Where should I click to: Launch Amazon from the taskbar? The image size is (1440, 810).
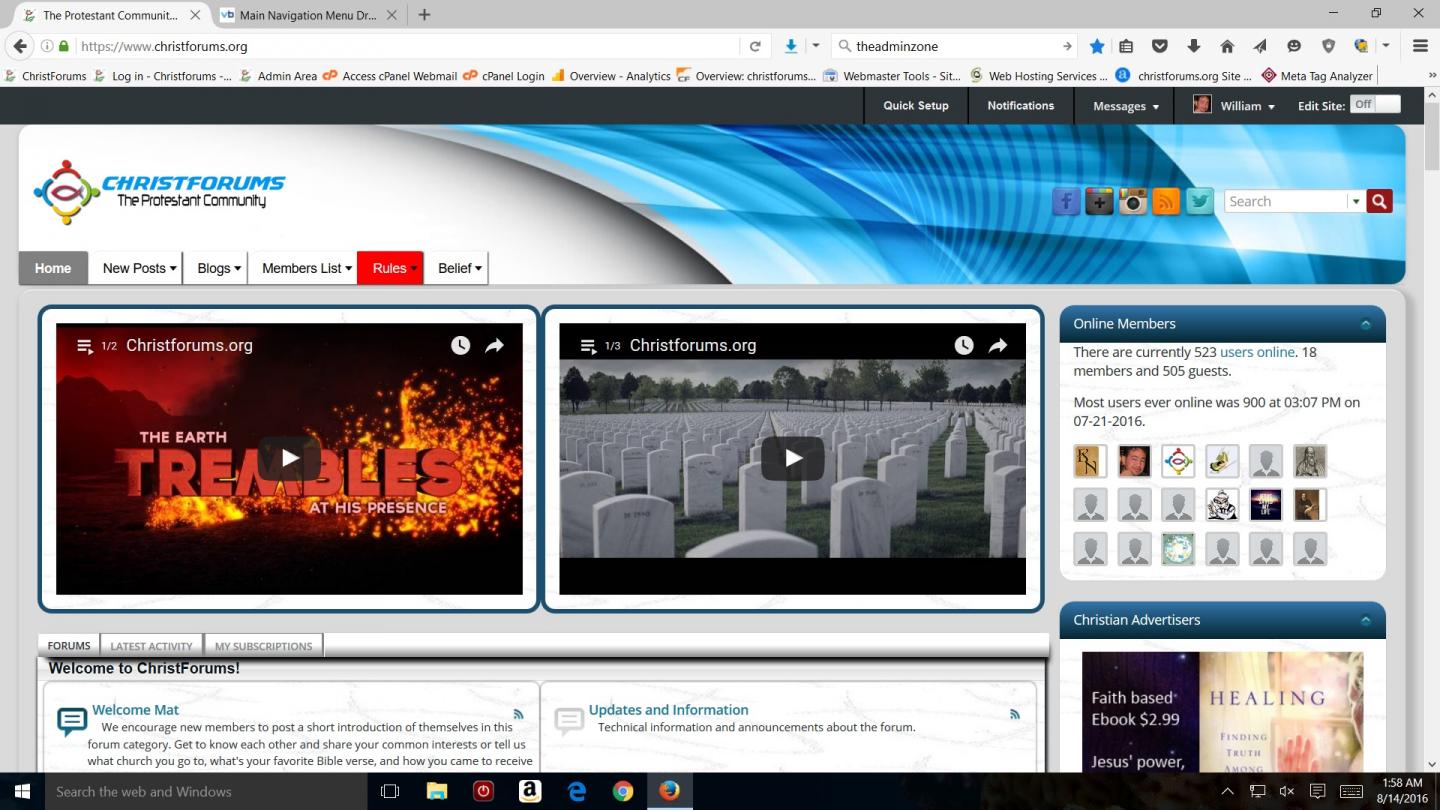click(530, 791)
